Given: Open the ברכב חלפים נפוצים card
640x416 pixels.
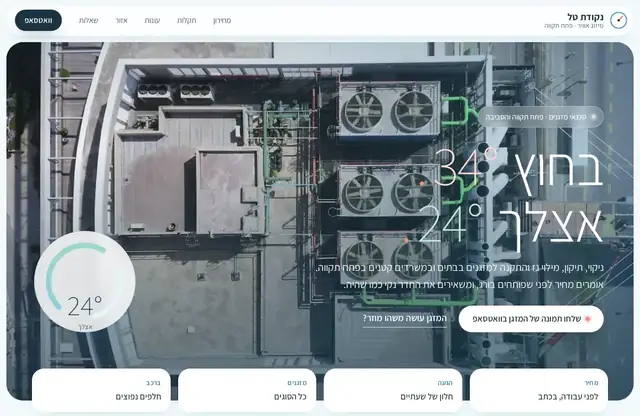Looking at the screenshot, I should [x=101, y=390].
